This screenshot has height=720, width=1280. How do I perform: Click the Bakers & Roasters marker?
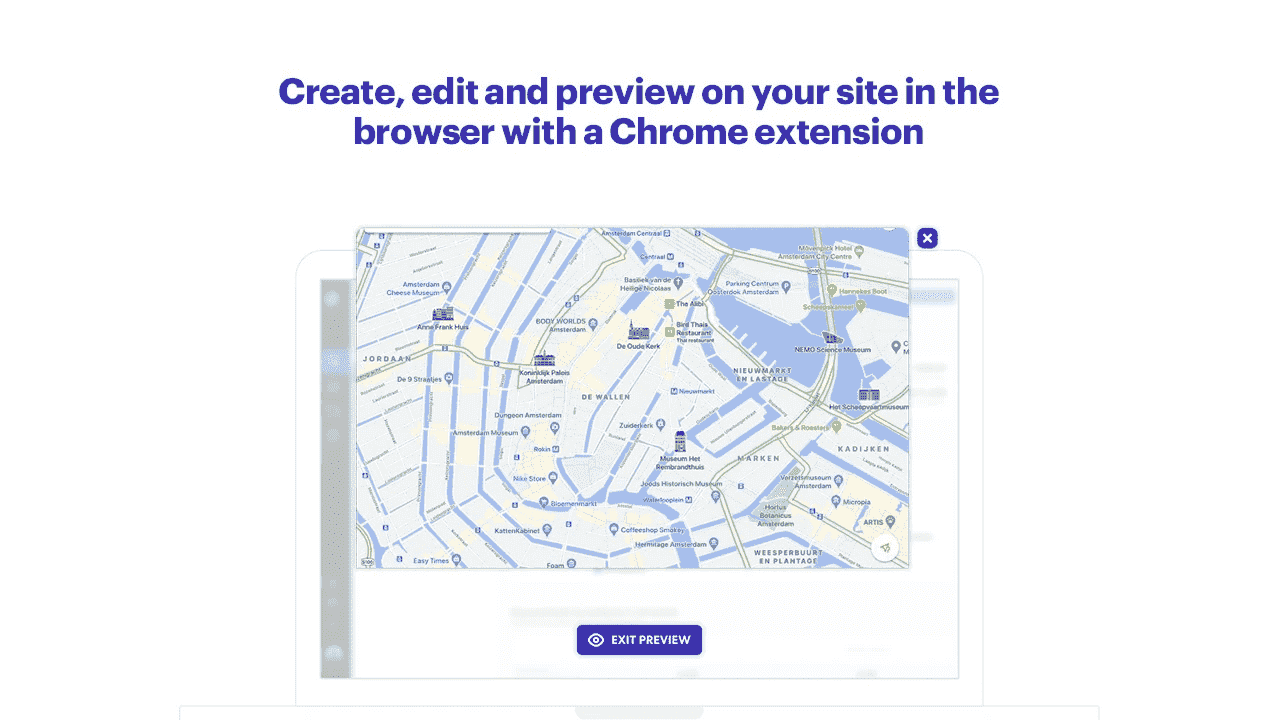coord(835,426)
